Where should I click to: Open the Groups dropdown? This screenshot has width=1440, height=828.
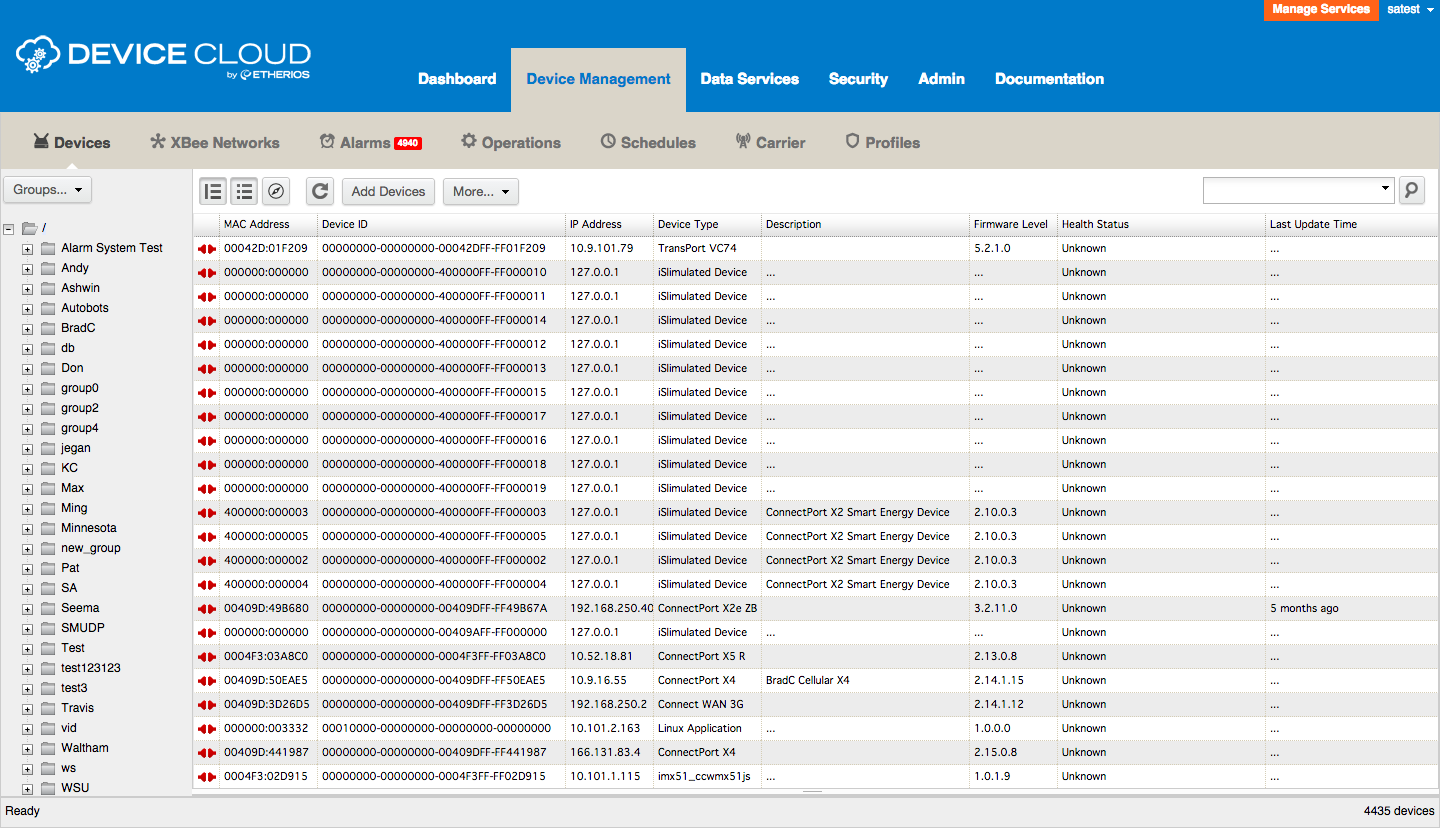48,189
